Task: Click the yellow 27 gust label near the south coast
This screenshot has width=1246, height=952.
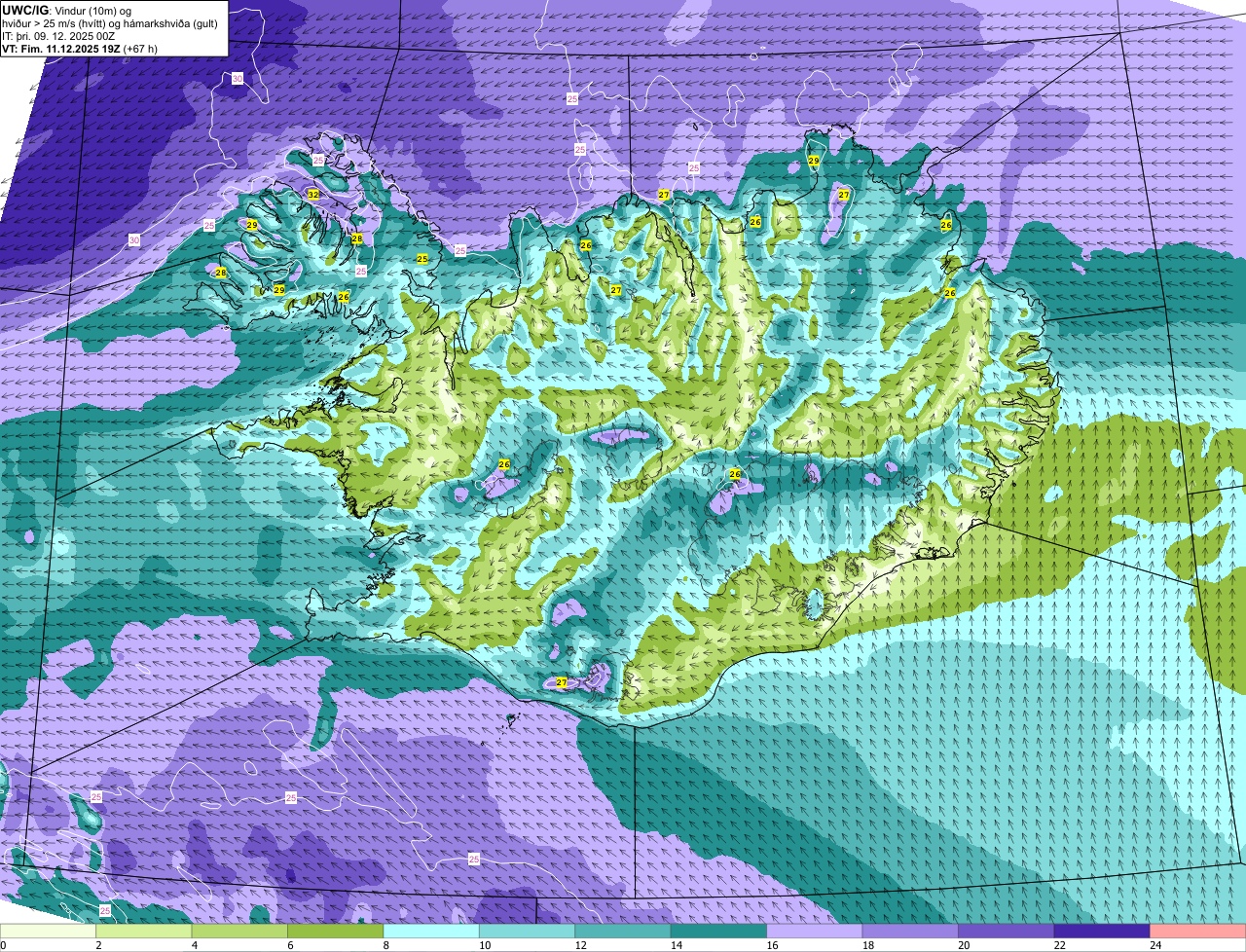Action: [562, 682]
